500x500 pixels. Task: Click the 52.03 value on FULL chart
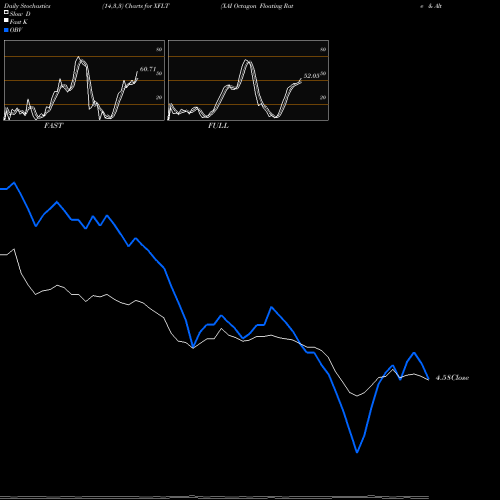click(312, 76)
